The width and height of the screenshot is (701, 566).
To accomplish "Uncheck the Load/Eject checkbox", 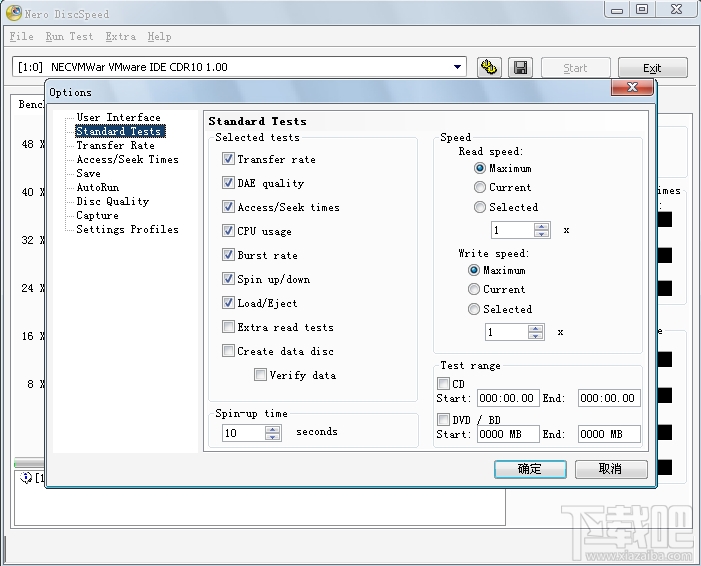I will click(228, 303).
